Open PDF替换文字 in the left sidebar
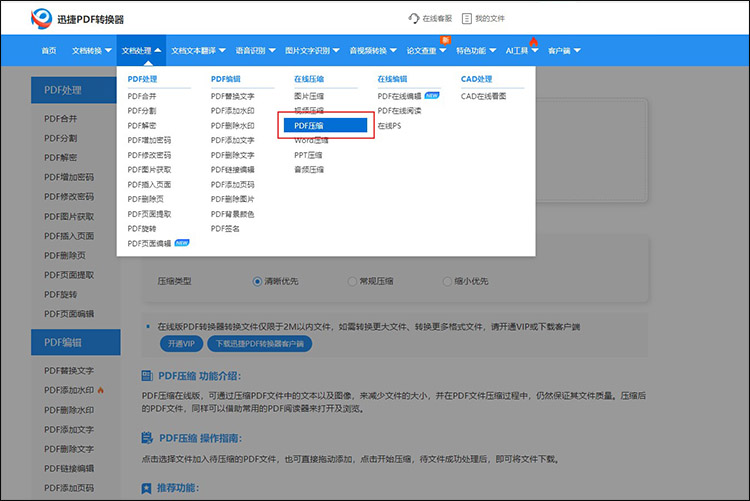Image resolution: width=750 pixels, height=501 pixels. click(x=69, y=371)
